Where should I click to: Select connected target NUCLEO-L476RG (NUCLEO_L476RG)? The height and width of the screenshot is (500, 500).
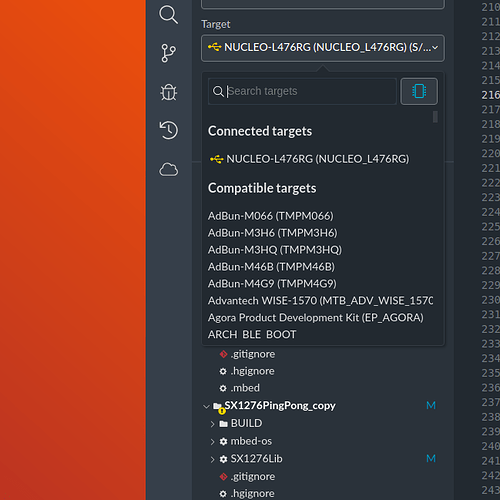317,159
